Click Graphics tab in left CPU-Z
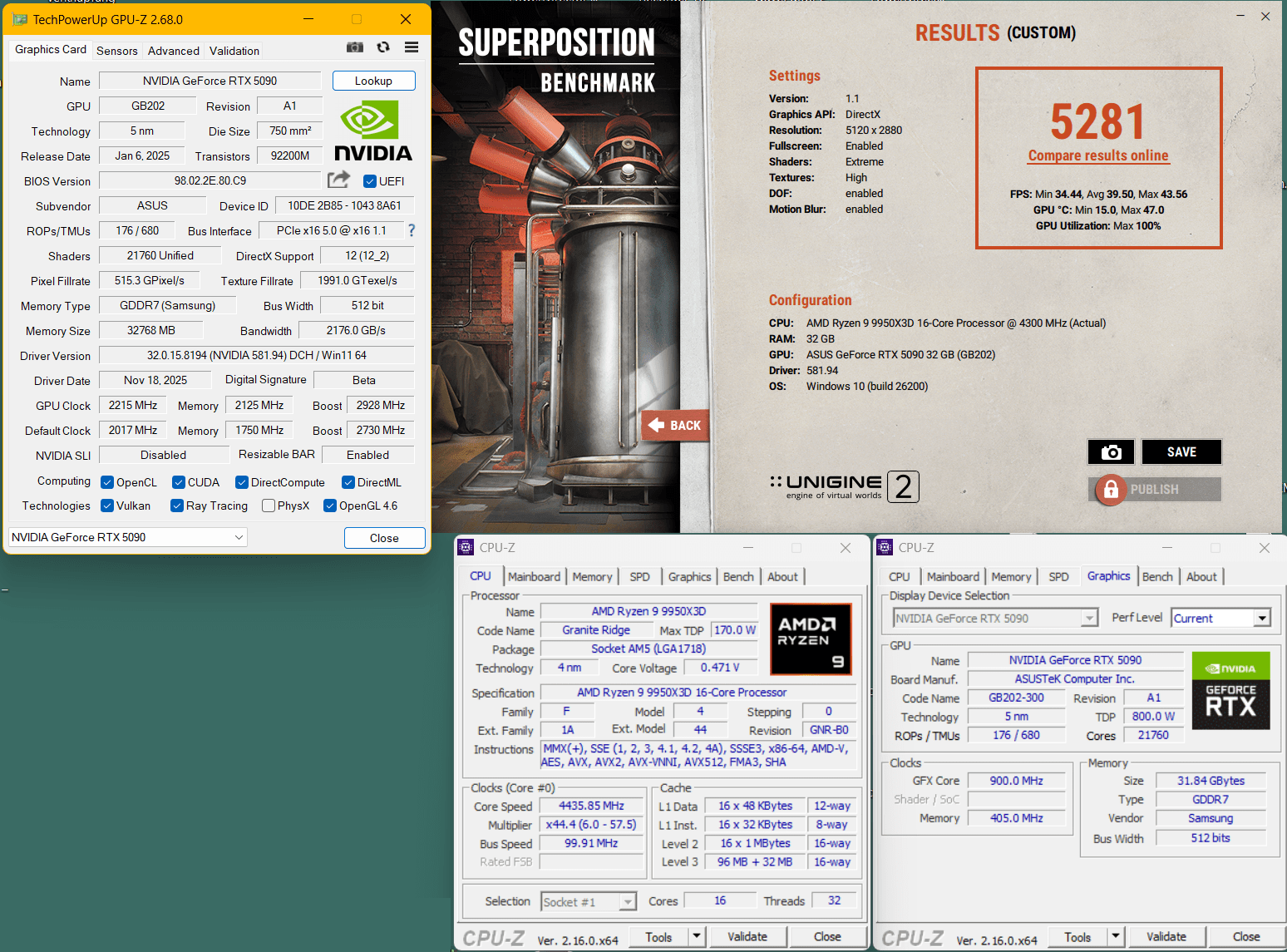Screen dimensions: 1287x952 click(x=689, y=576)
